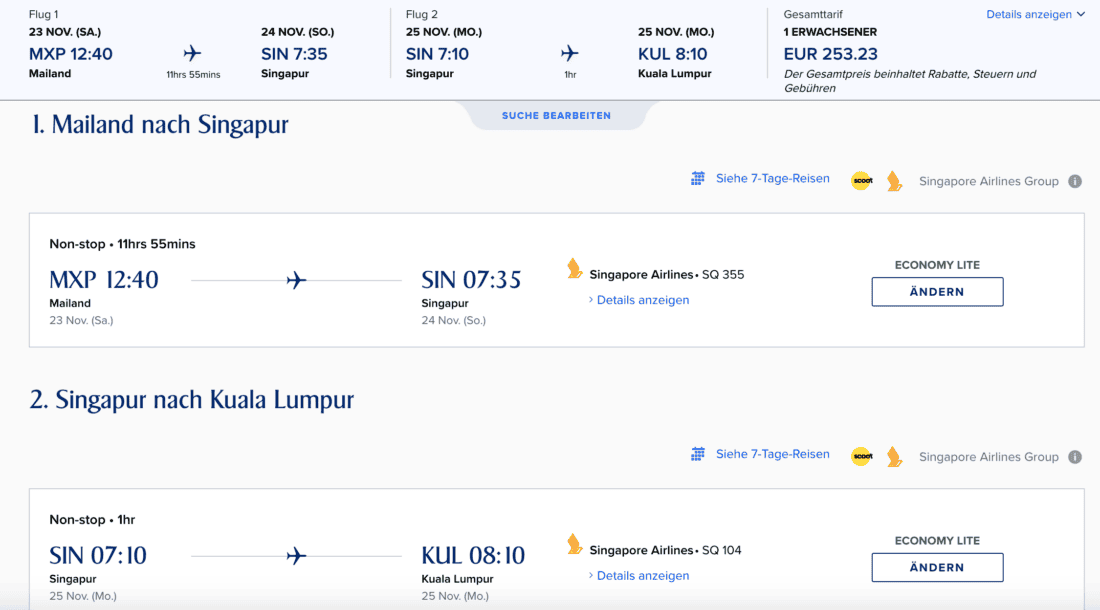Viewport: 1100px width, 610px height.
Task: Expand 'Details anzeigen' for flight SQ 104
Action: coord(642,576)
